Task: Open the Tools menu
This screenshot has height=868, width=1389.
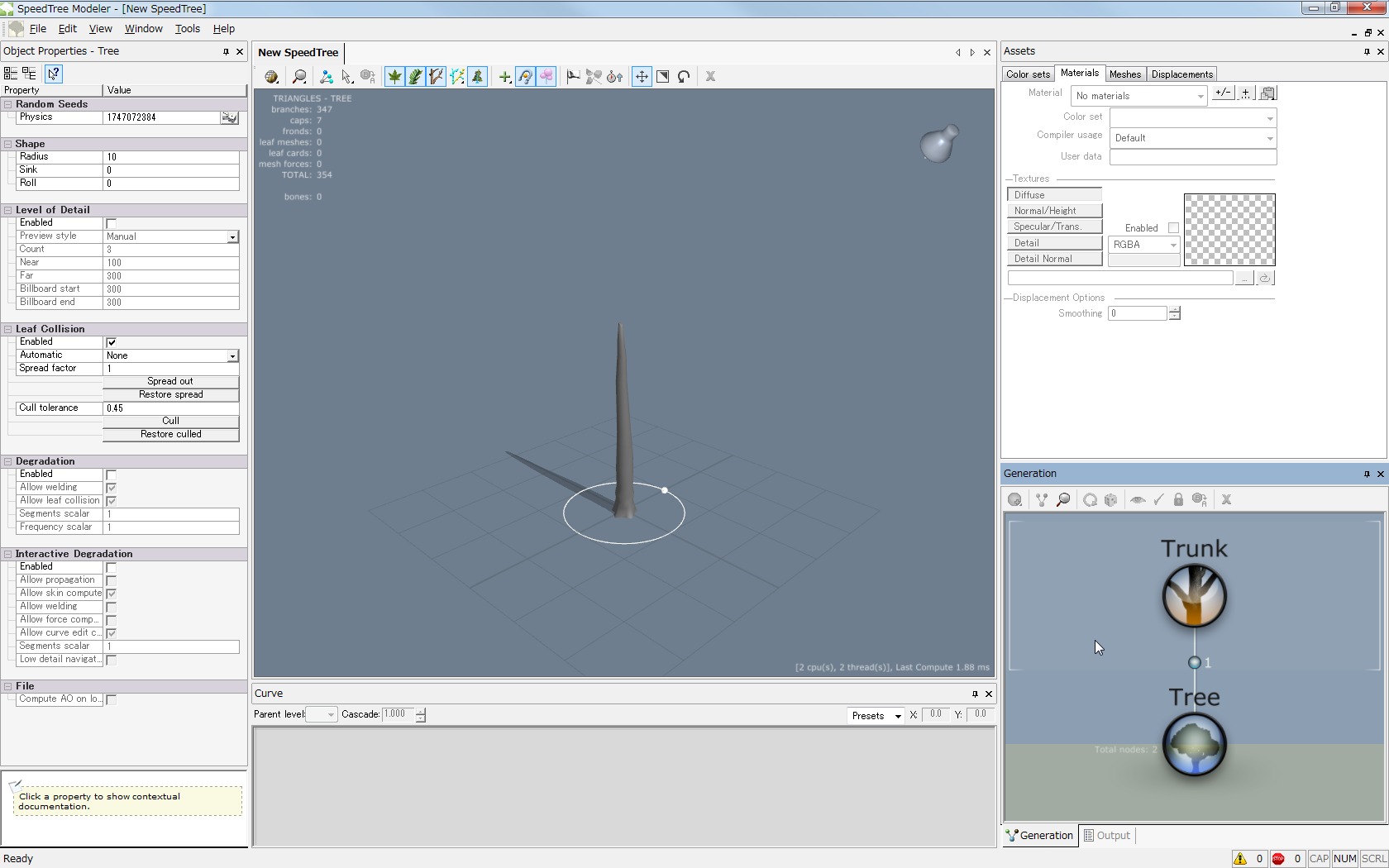Action: [x=187, y=29]
